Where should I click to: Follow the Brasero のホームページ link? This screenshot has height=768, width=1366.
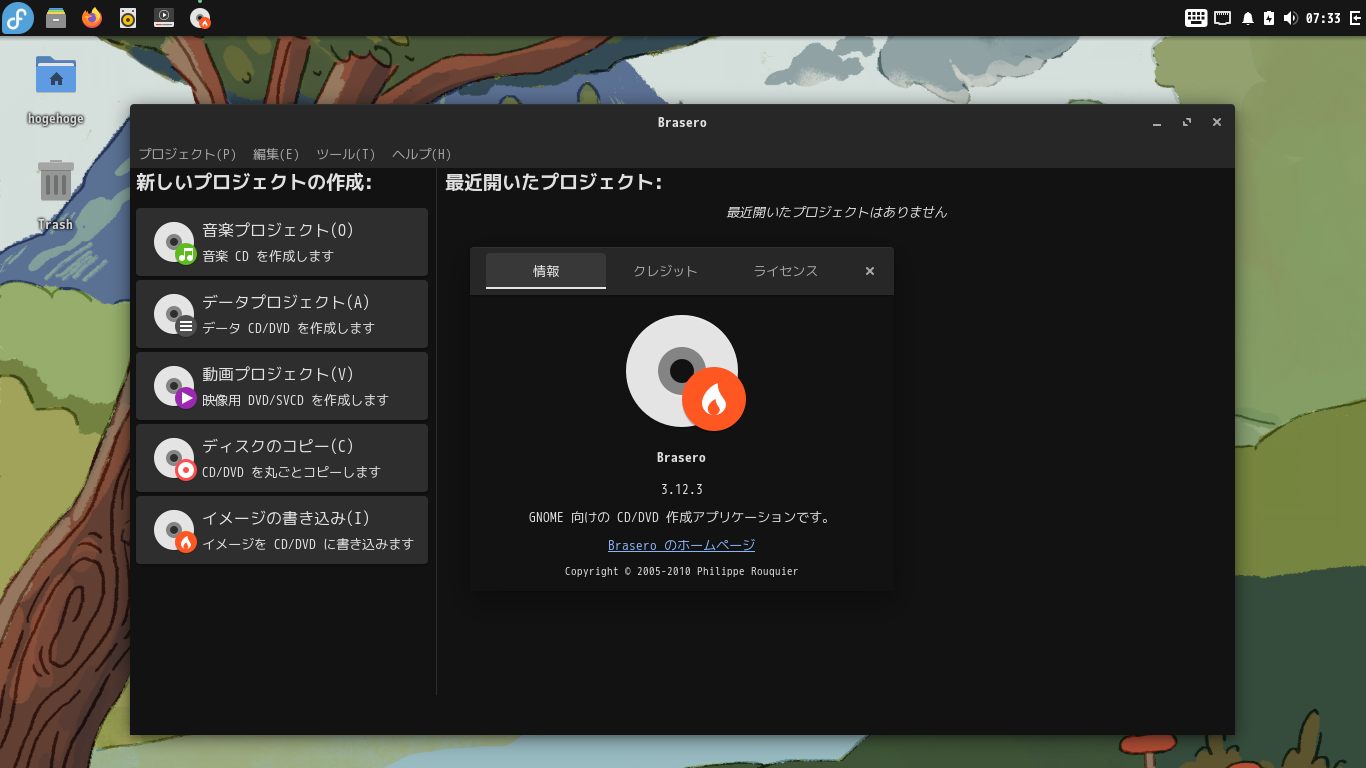tap(681, 545)
